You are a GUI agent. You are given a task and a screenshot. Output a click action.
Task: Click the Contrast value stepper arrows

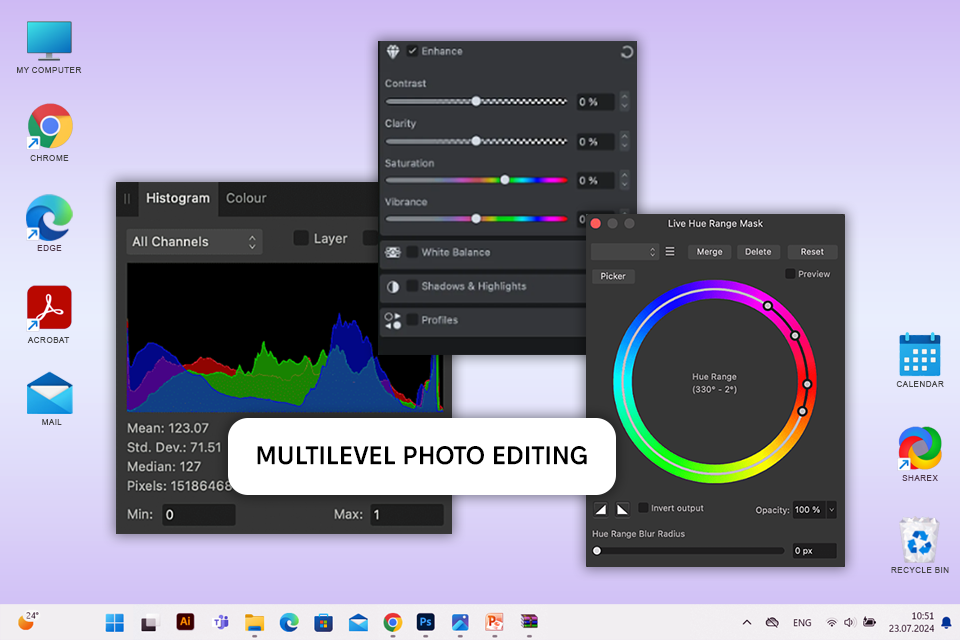(x=624, y=101)
